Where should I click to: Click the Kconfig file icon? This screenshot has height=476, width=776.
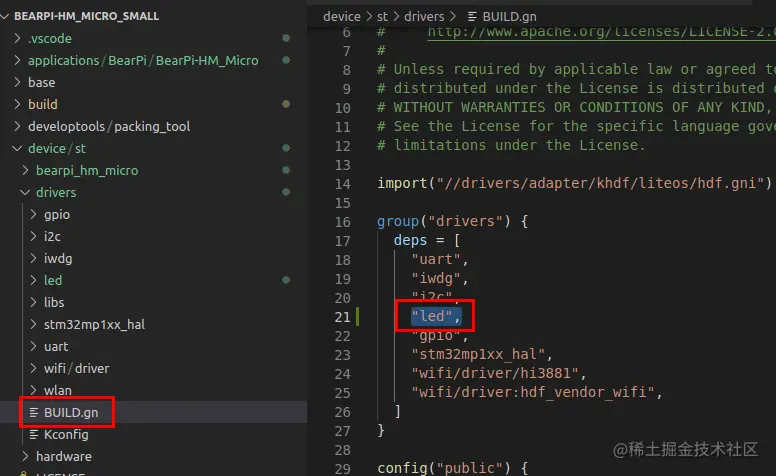34,434
